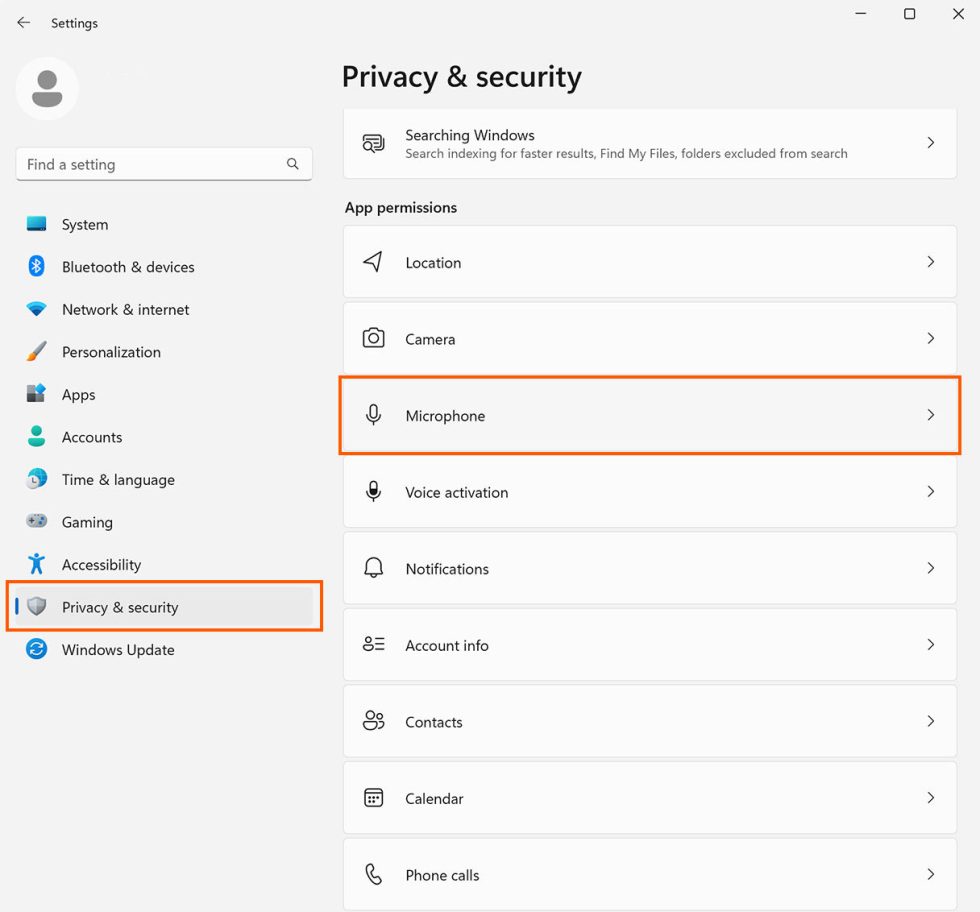This screenshot has width=980, height=912.
Task: Navigate to Bluetooth & devices
Action: coord(127,266)
